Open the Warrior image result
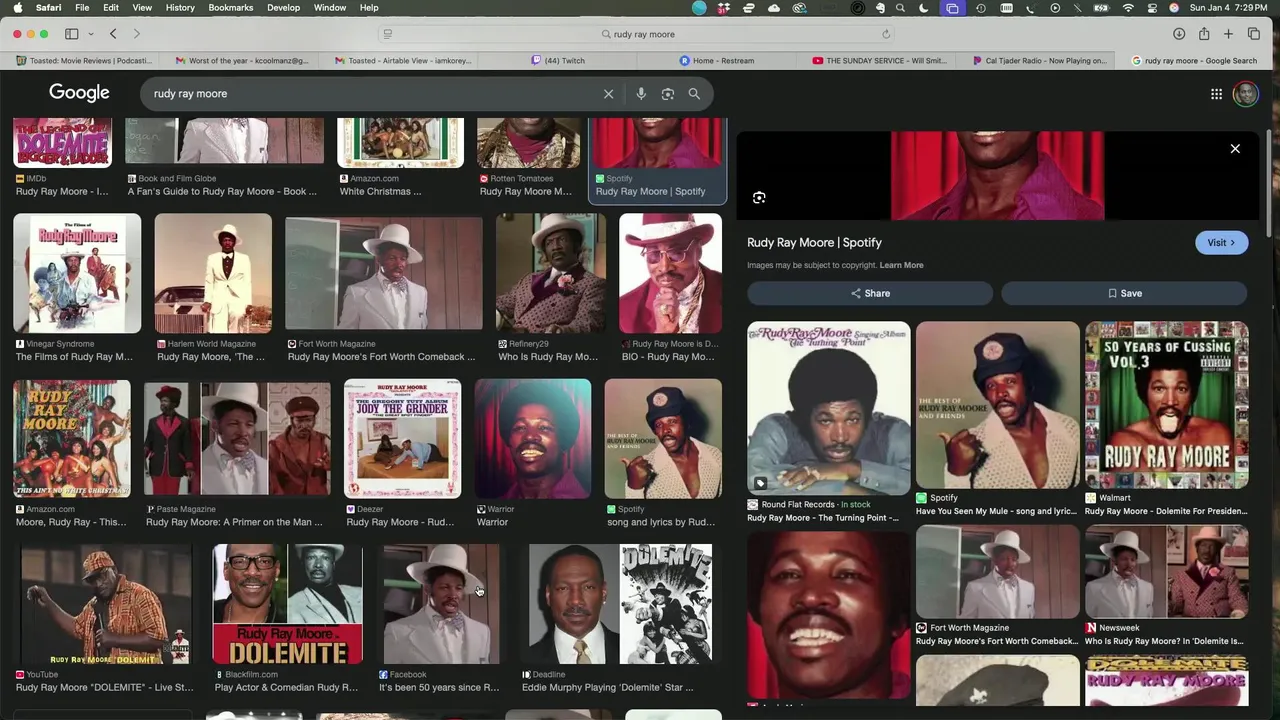Image resolution: width=1280 pixels, height=720 pixels. 533,438
